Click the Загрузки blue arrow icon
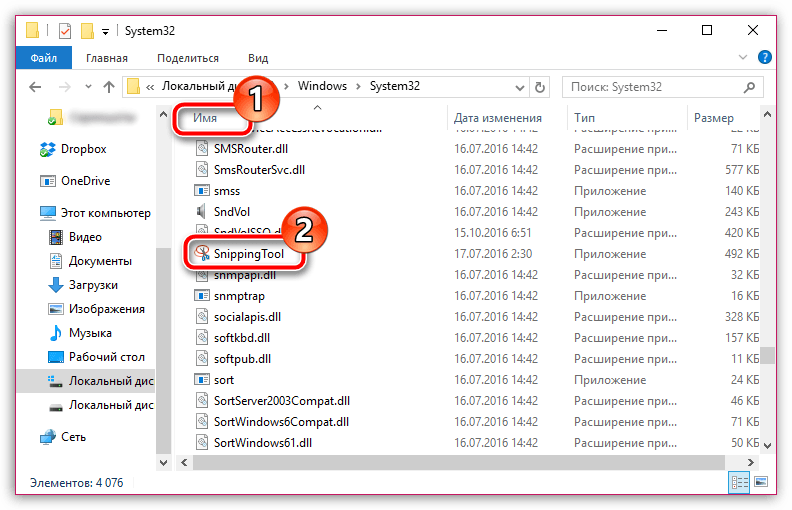 [56, 285]
